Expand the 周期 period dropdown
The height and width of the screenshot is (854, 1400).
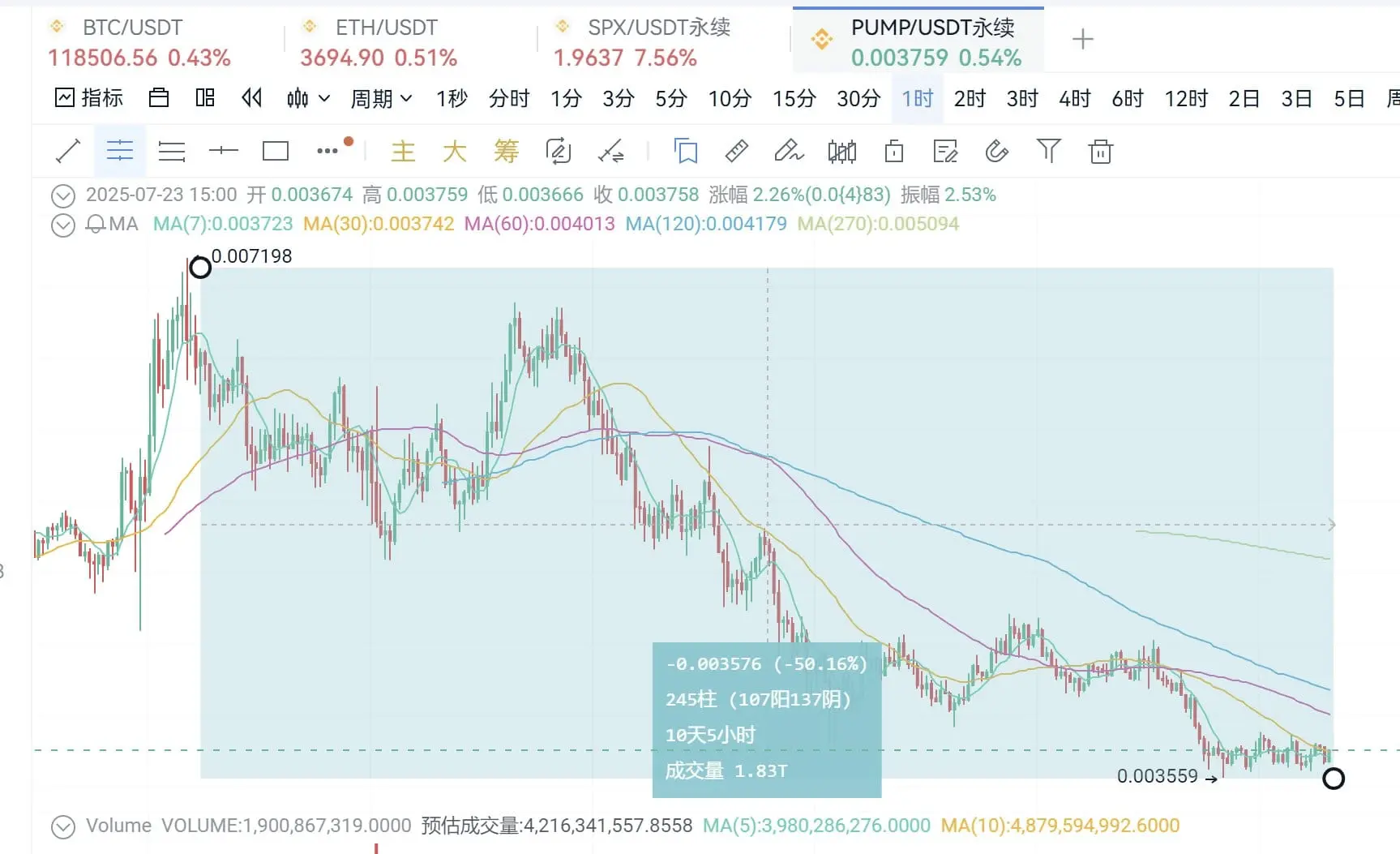point(381,99)
